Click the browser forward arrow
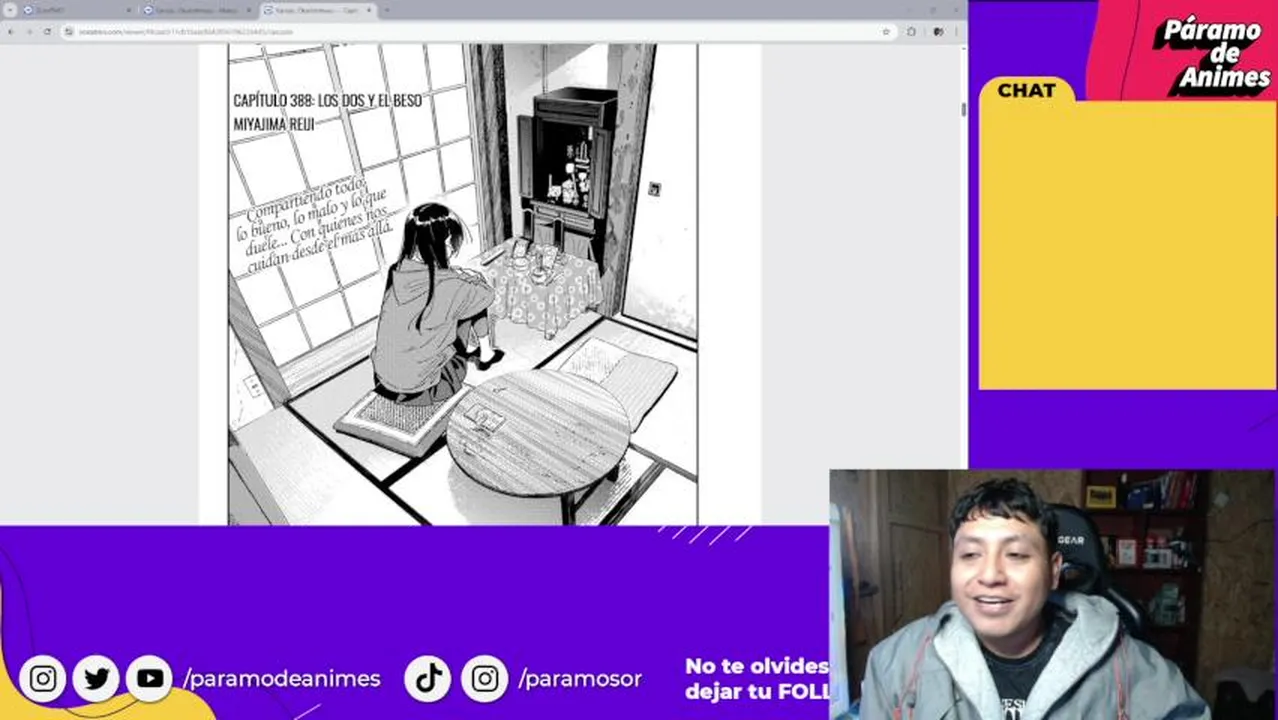 pyautogui.click(x=28, y=32)
